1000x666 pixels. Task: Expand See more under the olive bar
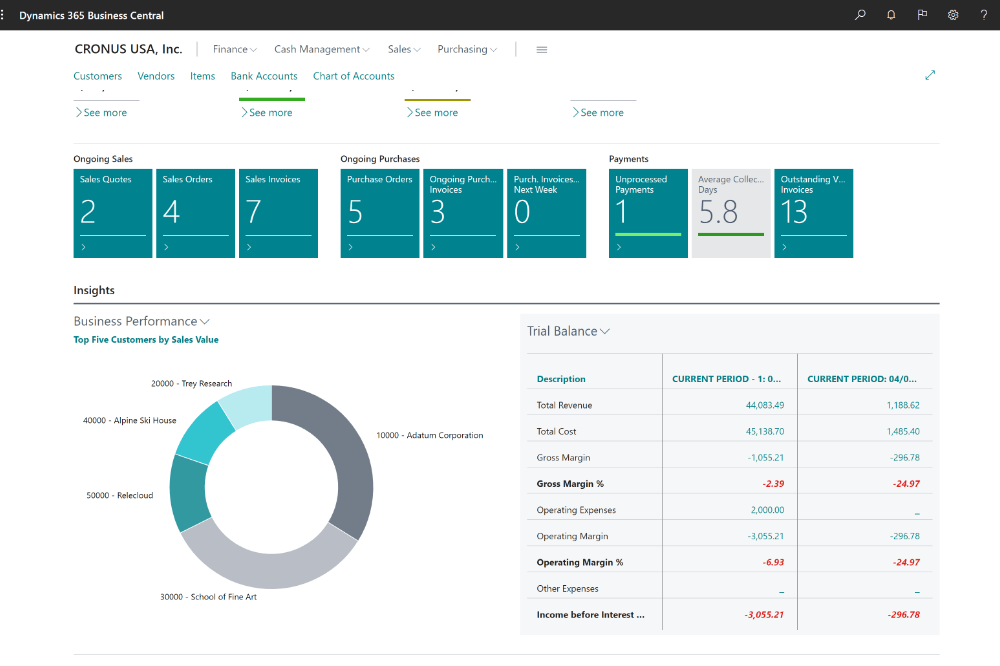(x=432, y=112)
